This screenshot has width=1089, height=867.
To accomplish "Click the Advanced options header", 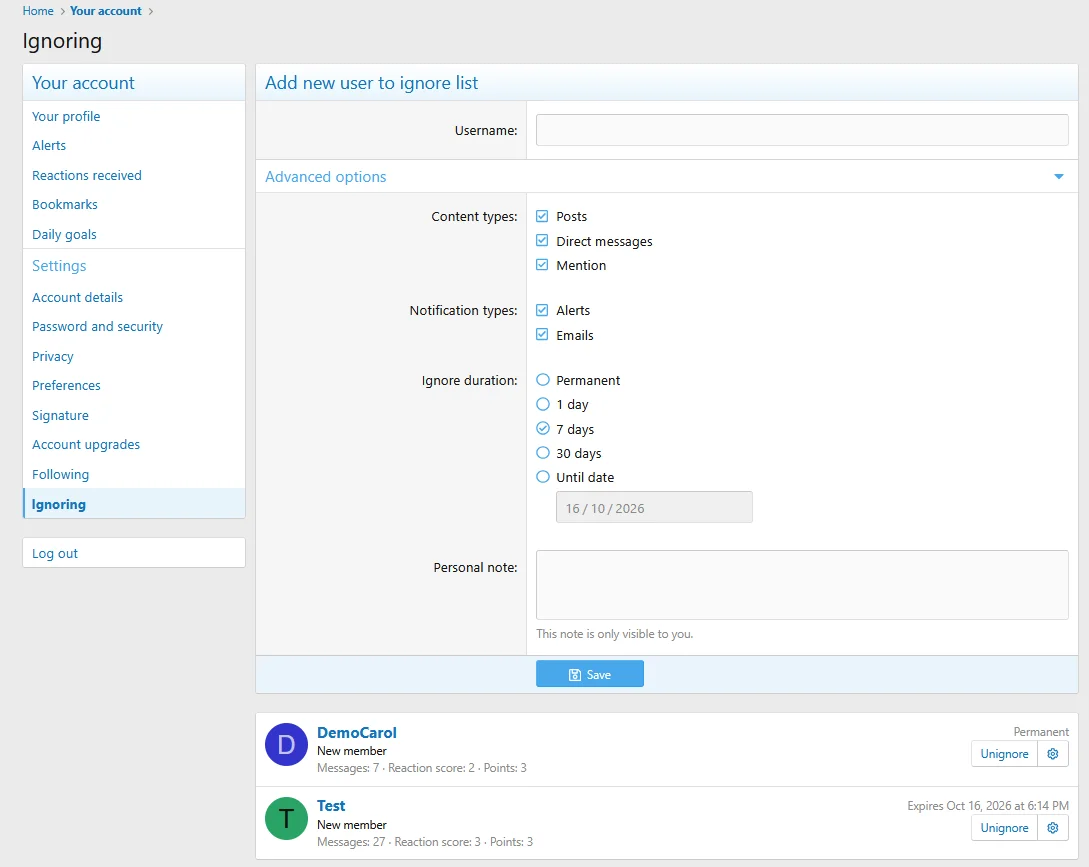I will point(326,176).
